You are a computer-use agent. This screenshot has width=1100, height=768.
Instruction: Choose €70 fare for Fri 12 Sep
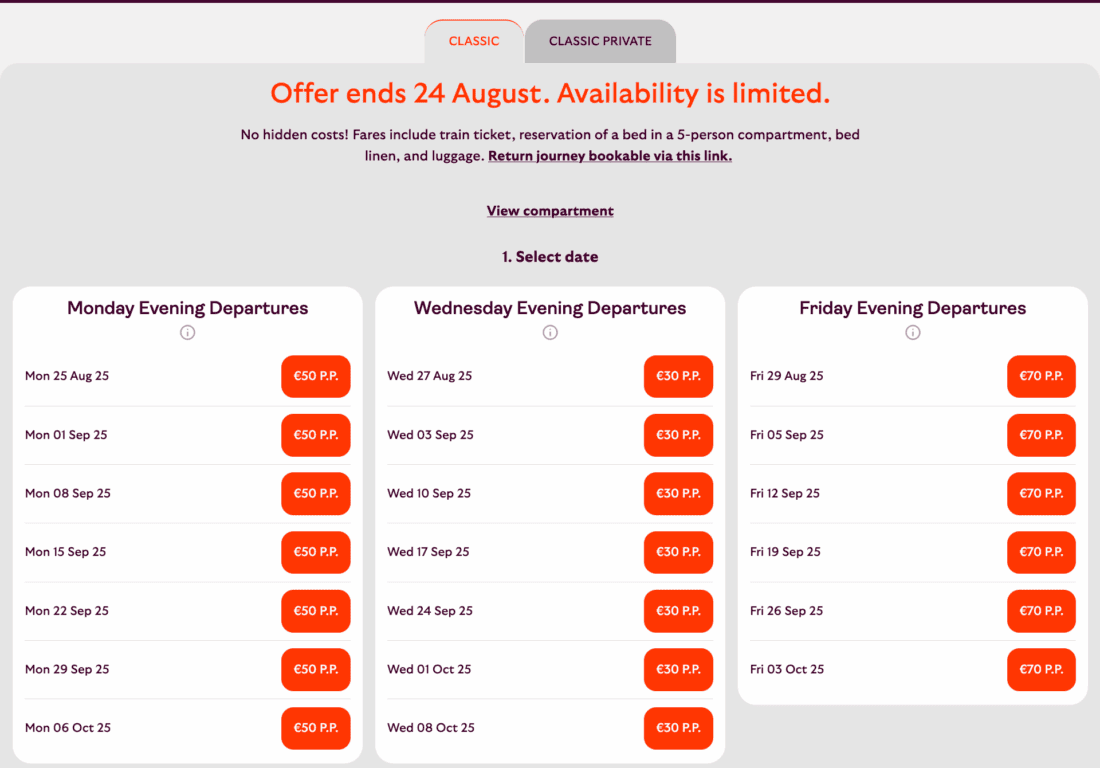(x=1041, y=493)
